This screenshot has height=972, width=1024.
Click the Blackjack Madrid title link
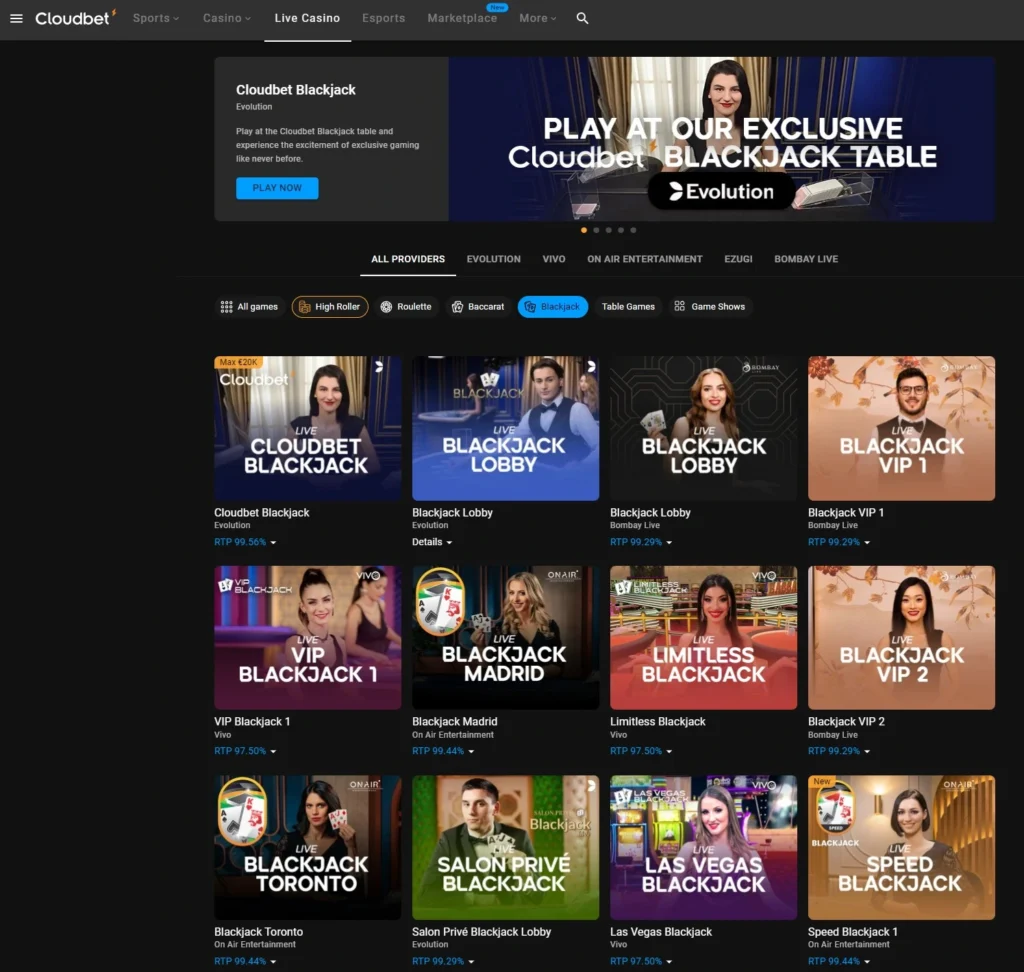455,722
